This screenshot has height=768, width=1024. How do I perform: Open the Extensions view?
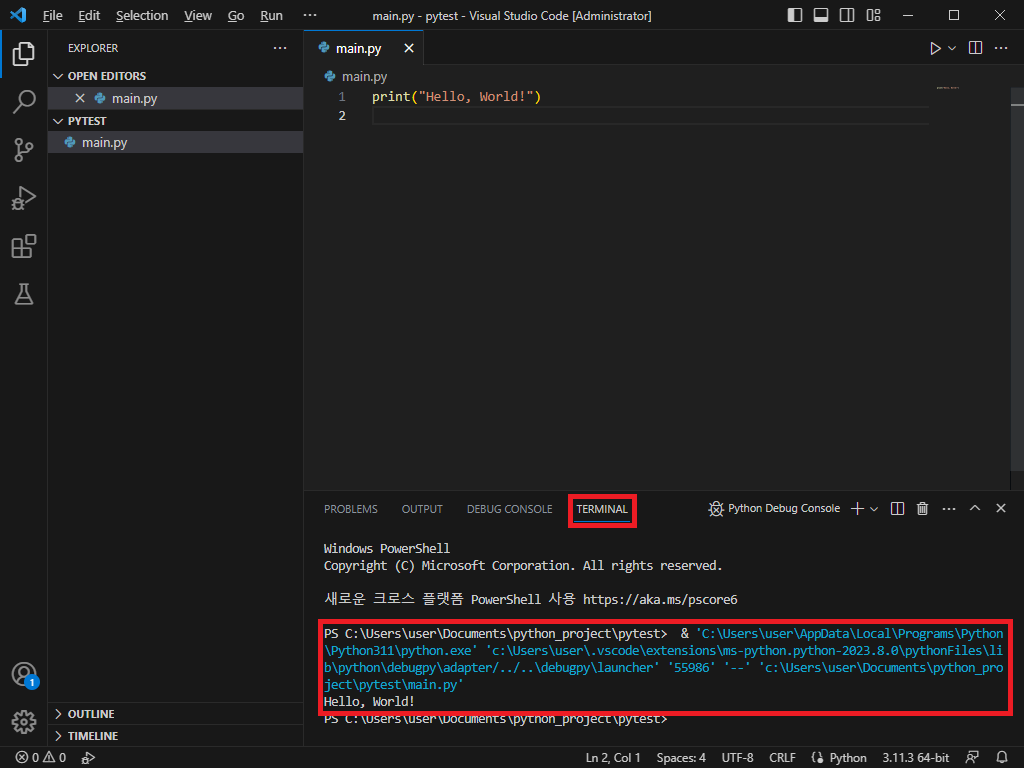(x=24, y=246)
